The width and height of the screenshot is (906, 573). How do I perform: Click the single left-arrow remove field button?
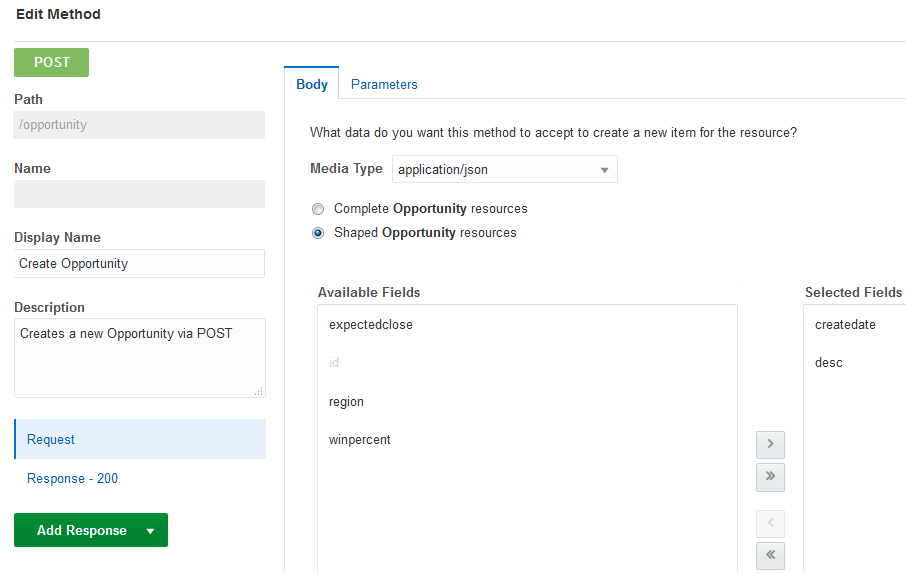(x=770, y=524)
